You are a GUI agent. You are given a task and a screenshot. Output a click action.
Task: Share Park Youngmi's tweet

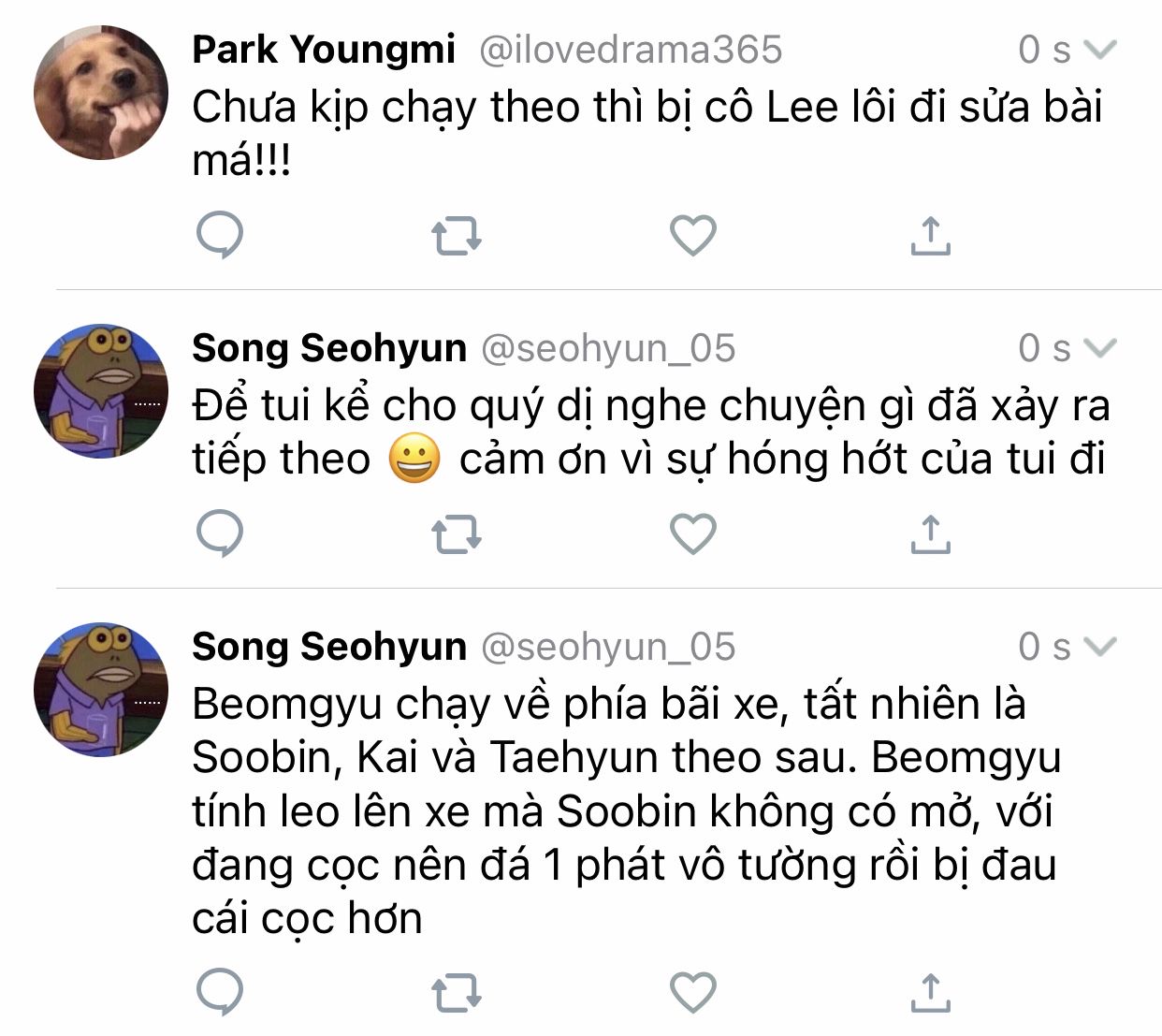click(x=930, y=236)
